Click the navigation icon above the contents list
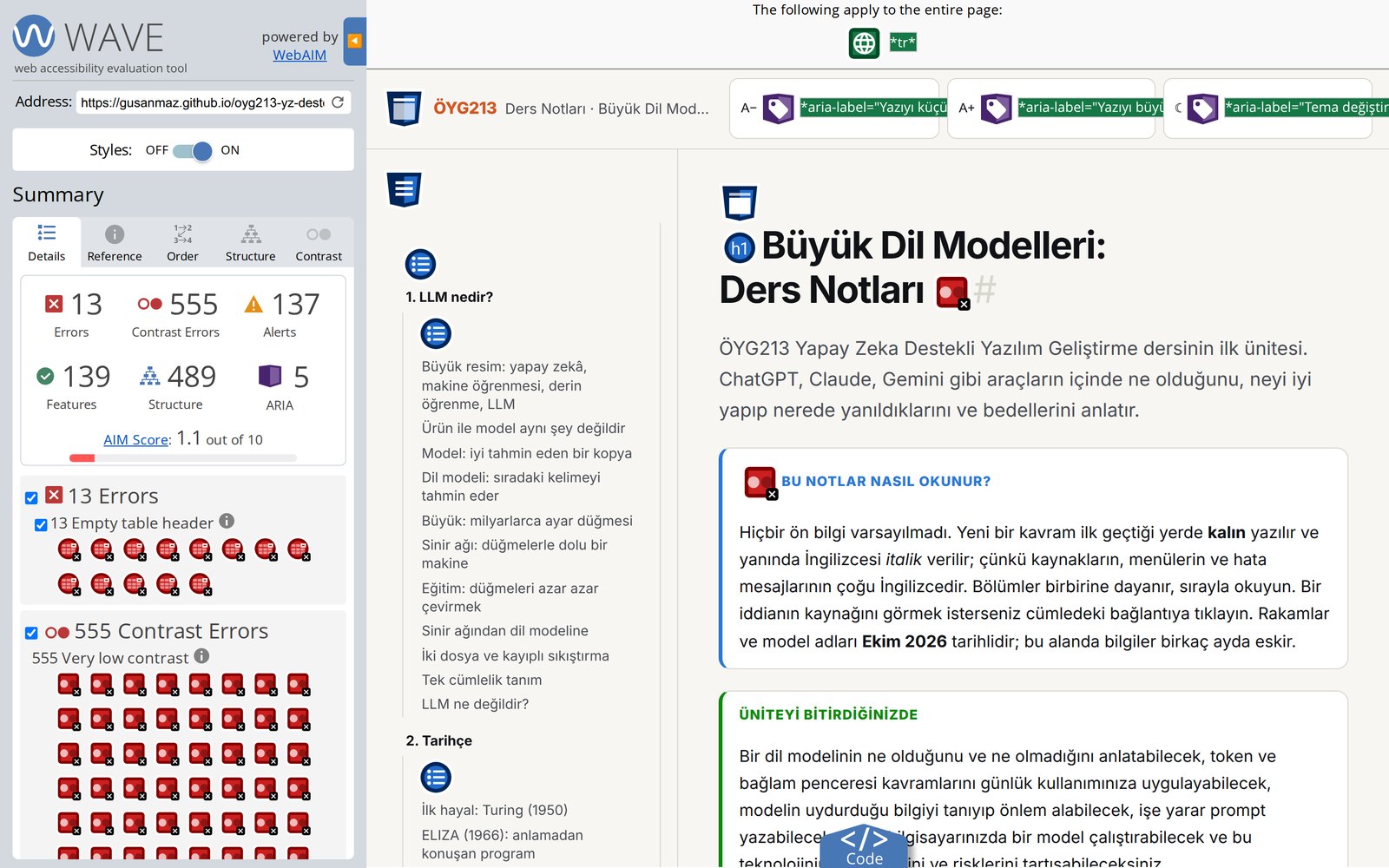The height and width of the screenshot is (868, 1389). 404,189
